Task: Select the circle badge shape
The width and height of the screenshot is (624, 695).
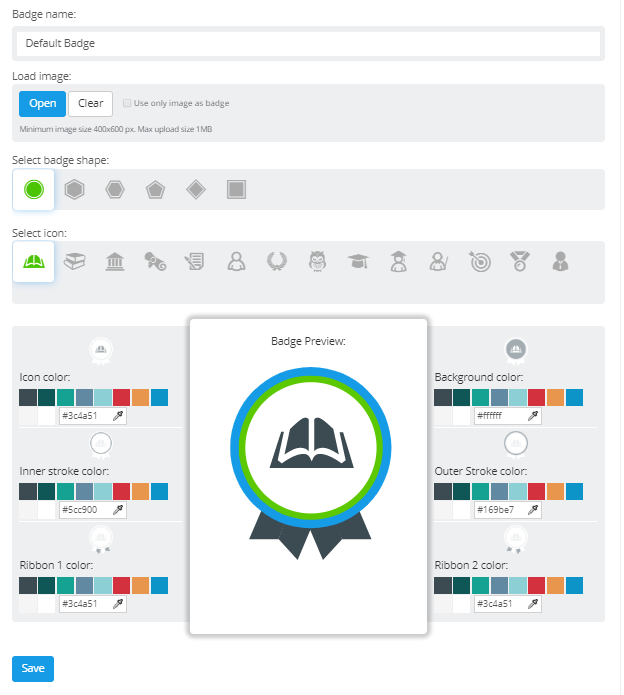Action: coord(34,189)
